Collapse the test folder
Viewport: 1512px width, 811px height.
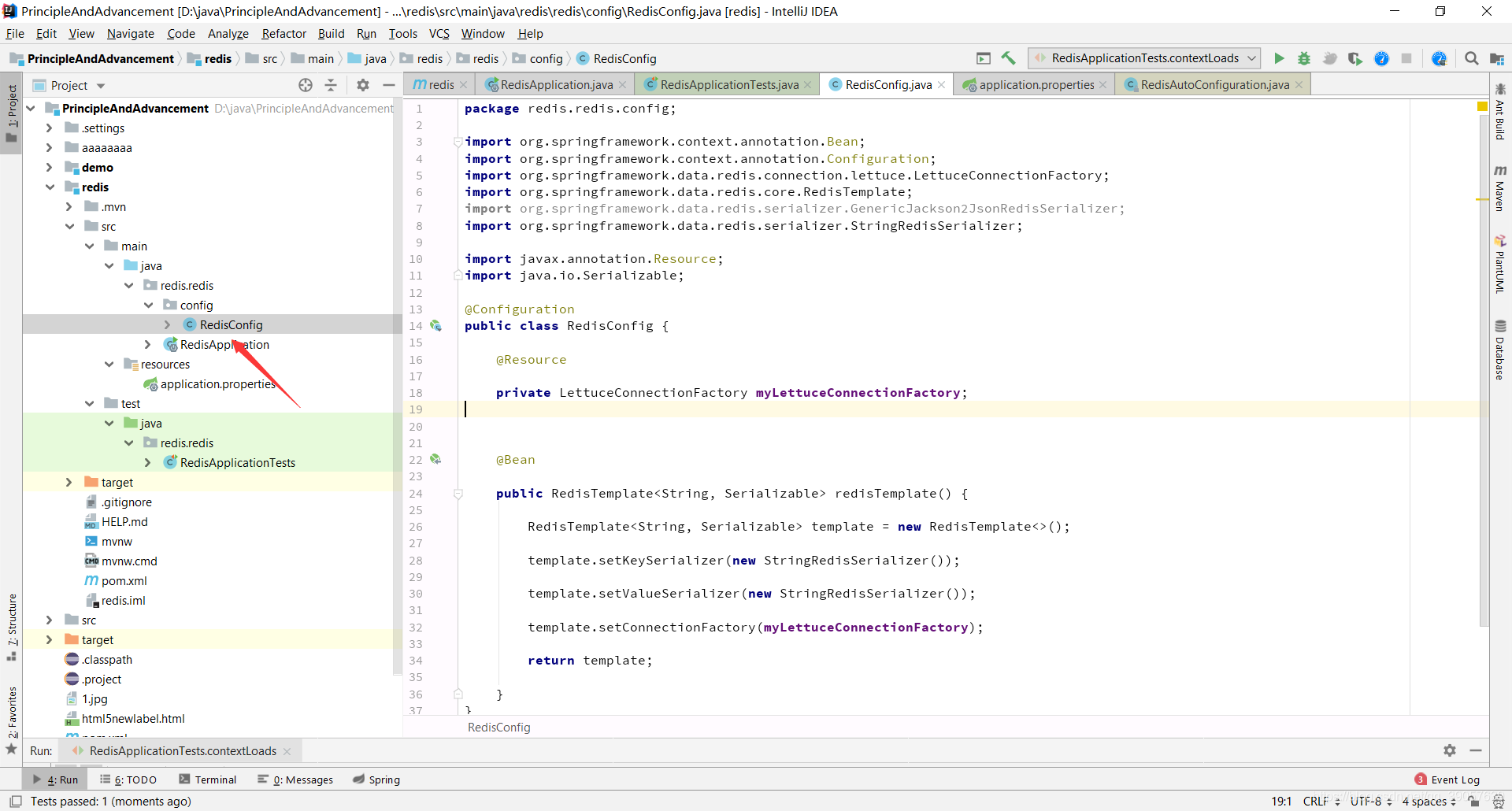(x=89, y=403)
